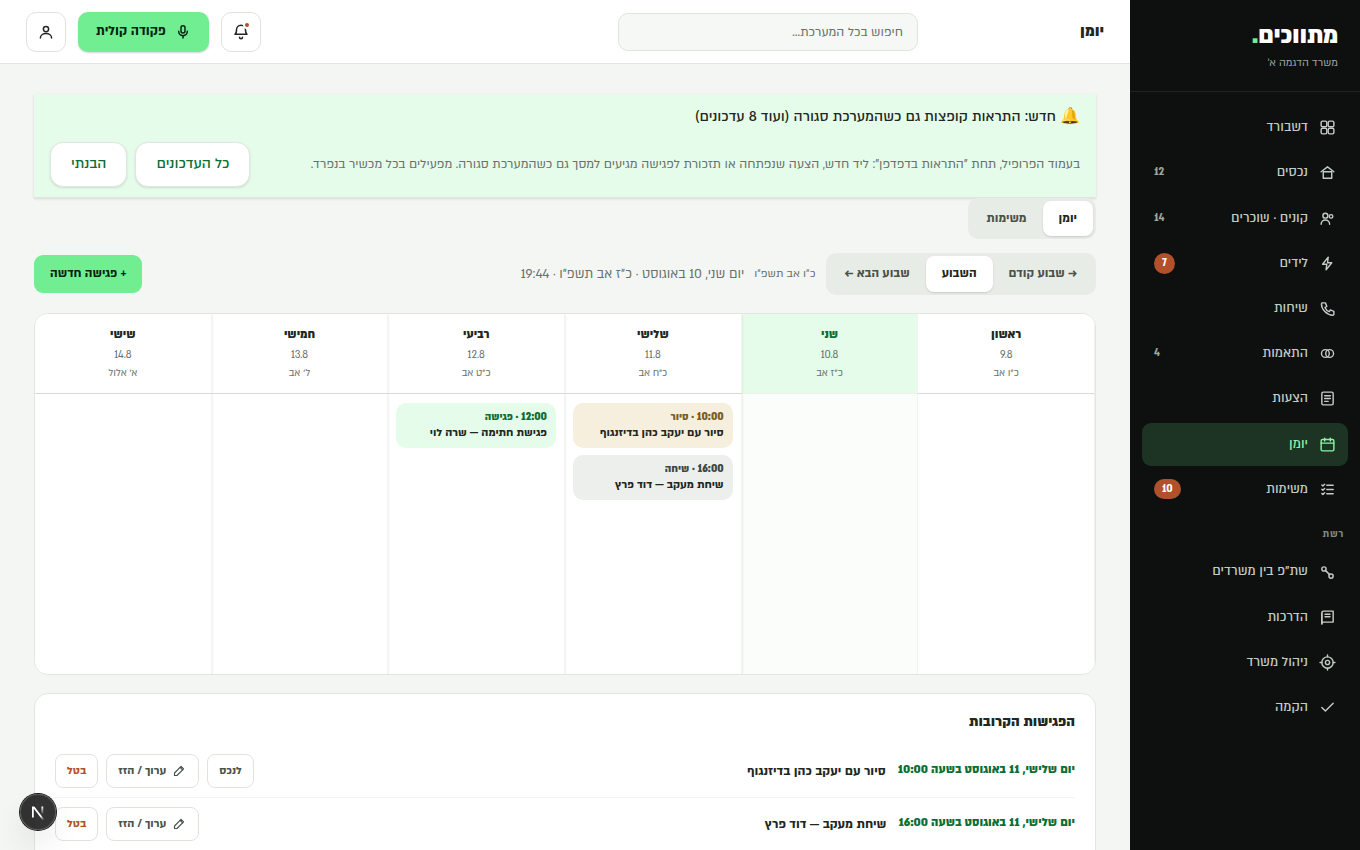Click the שיחות phone icon
Viewport: 1360px width, 850px height.
1327,308
